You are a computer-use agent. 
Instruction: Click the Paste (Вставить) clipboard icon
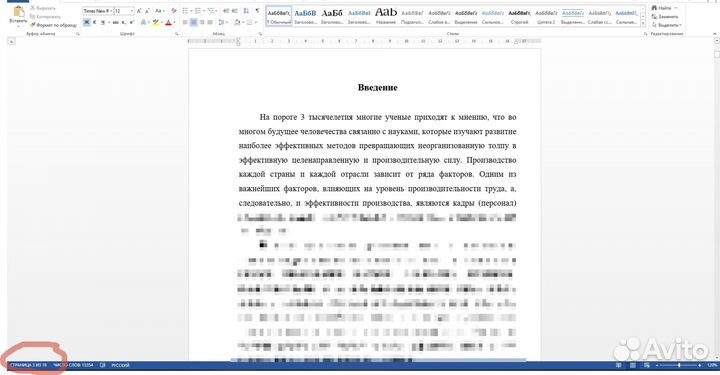point(18,12)
